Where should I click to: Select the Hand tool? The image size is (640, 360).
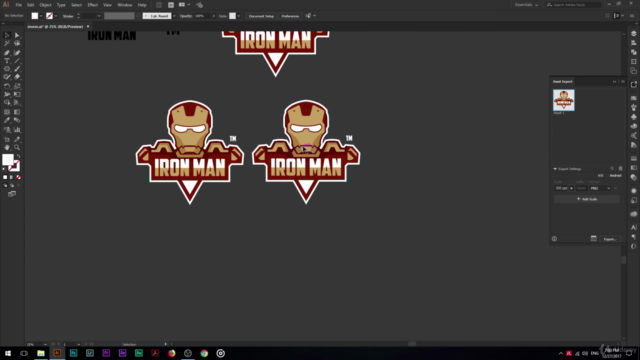coord(7,147)
